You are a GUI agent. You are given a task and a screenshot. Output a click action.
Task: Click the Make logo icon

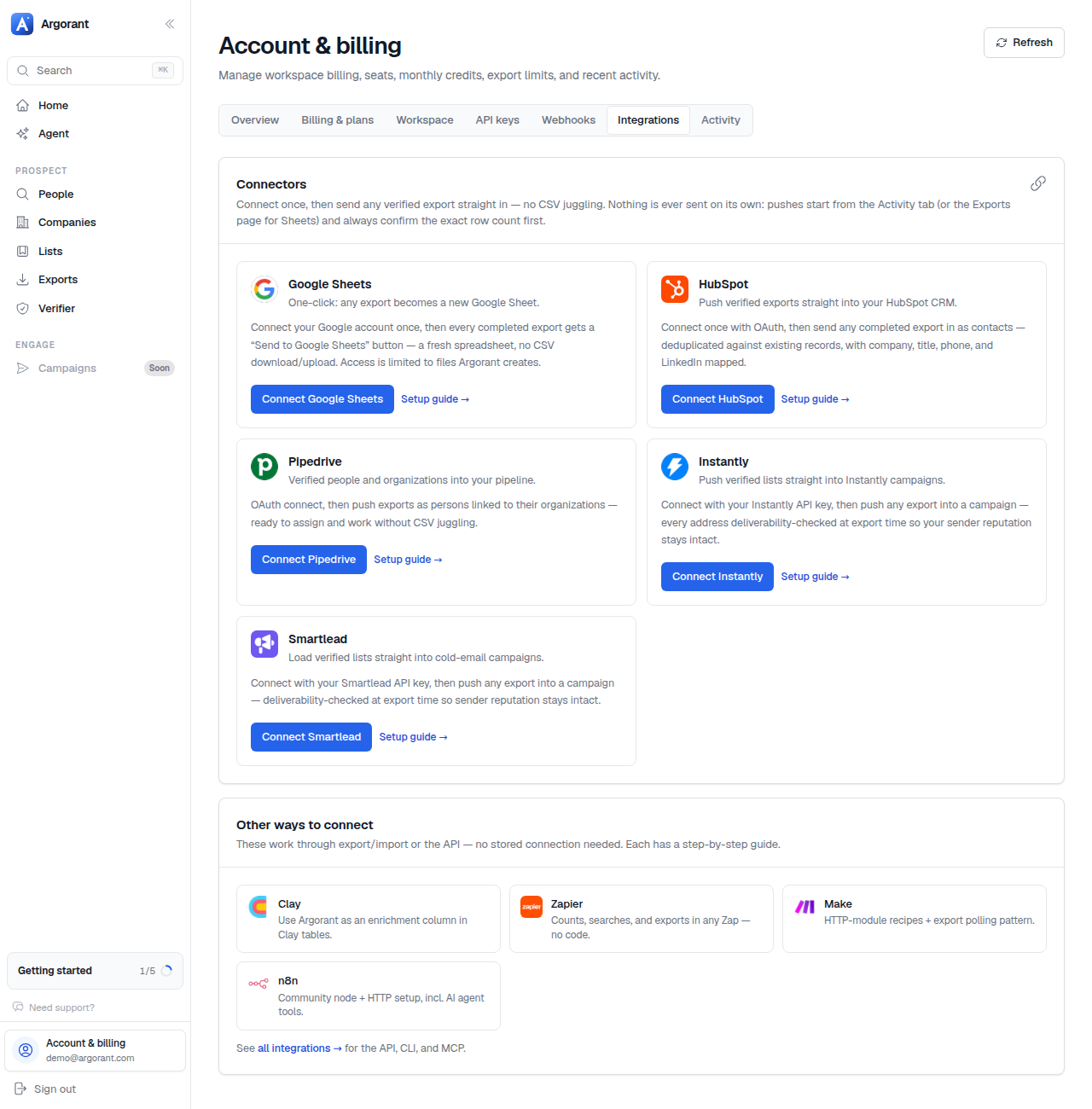[x=804, y=907]
